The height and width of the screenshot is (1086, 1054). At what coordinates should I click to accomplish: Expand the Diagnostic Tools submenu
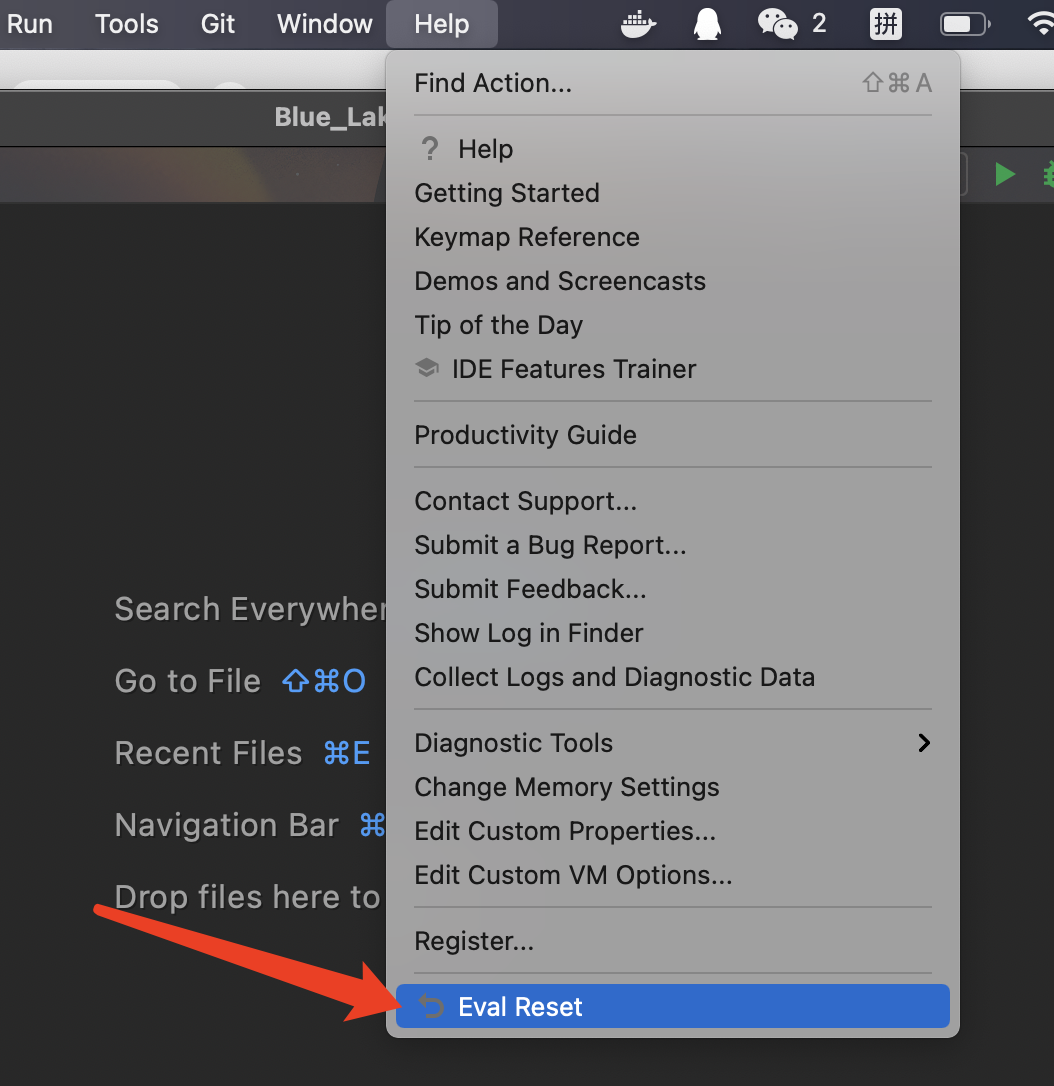tap(672, 743)
